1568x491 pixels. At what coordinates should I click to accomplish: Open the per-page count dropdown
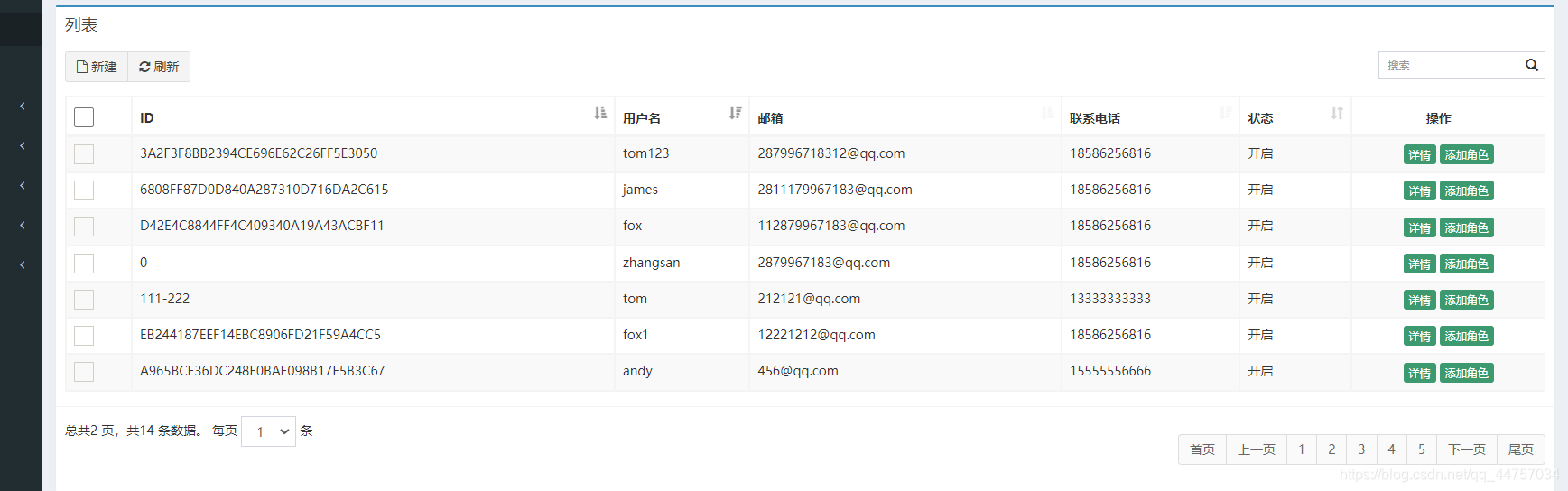click(268, 431)
